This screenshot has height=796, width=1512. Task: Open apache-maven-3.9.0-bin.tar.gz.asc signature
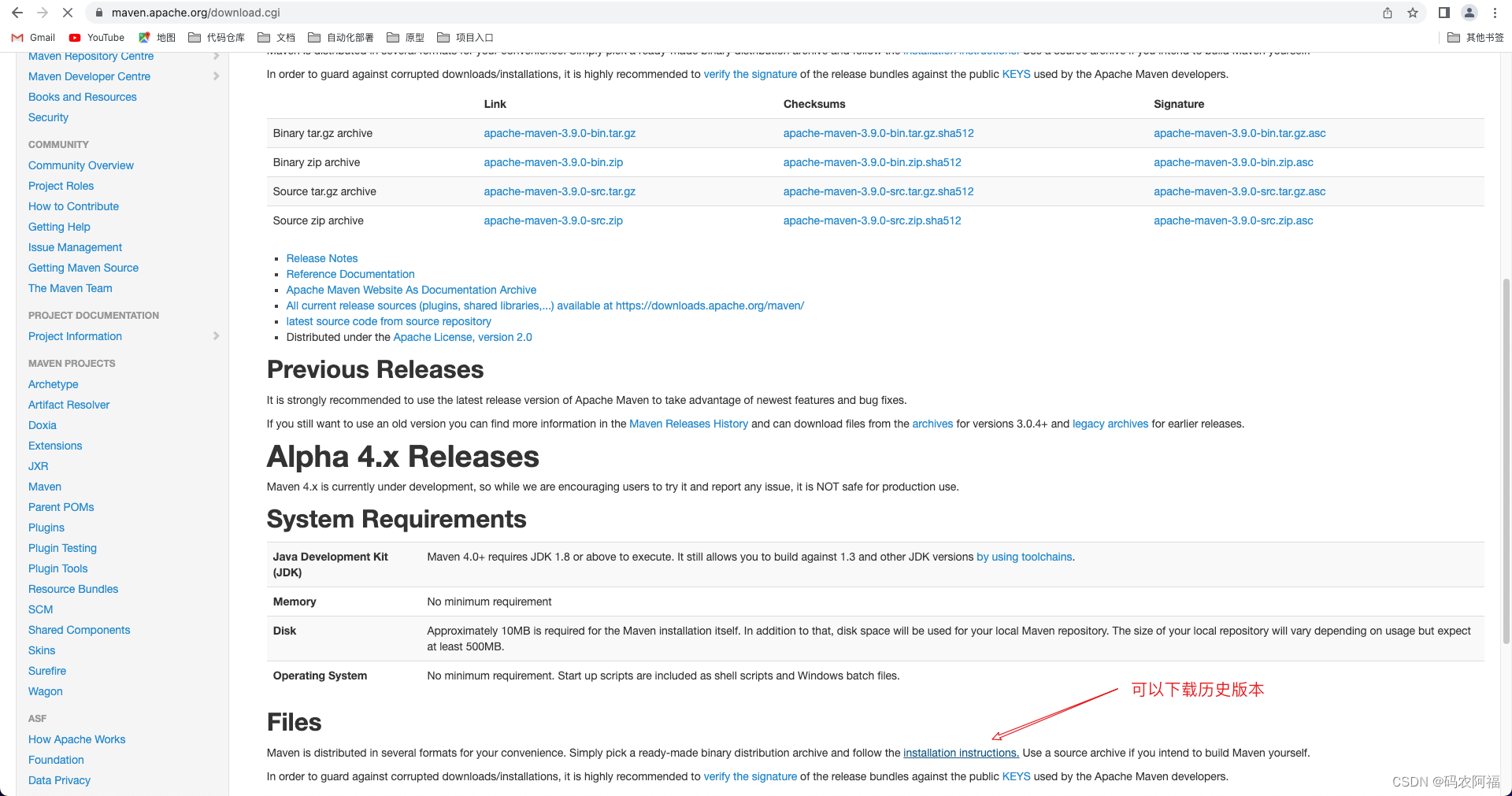(1240, 133)
